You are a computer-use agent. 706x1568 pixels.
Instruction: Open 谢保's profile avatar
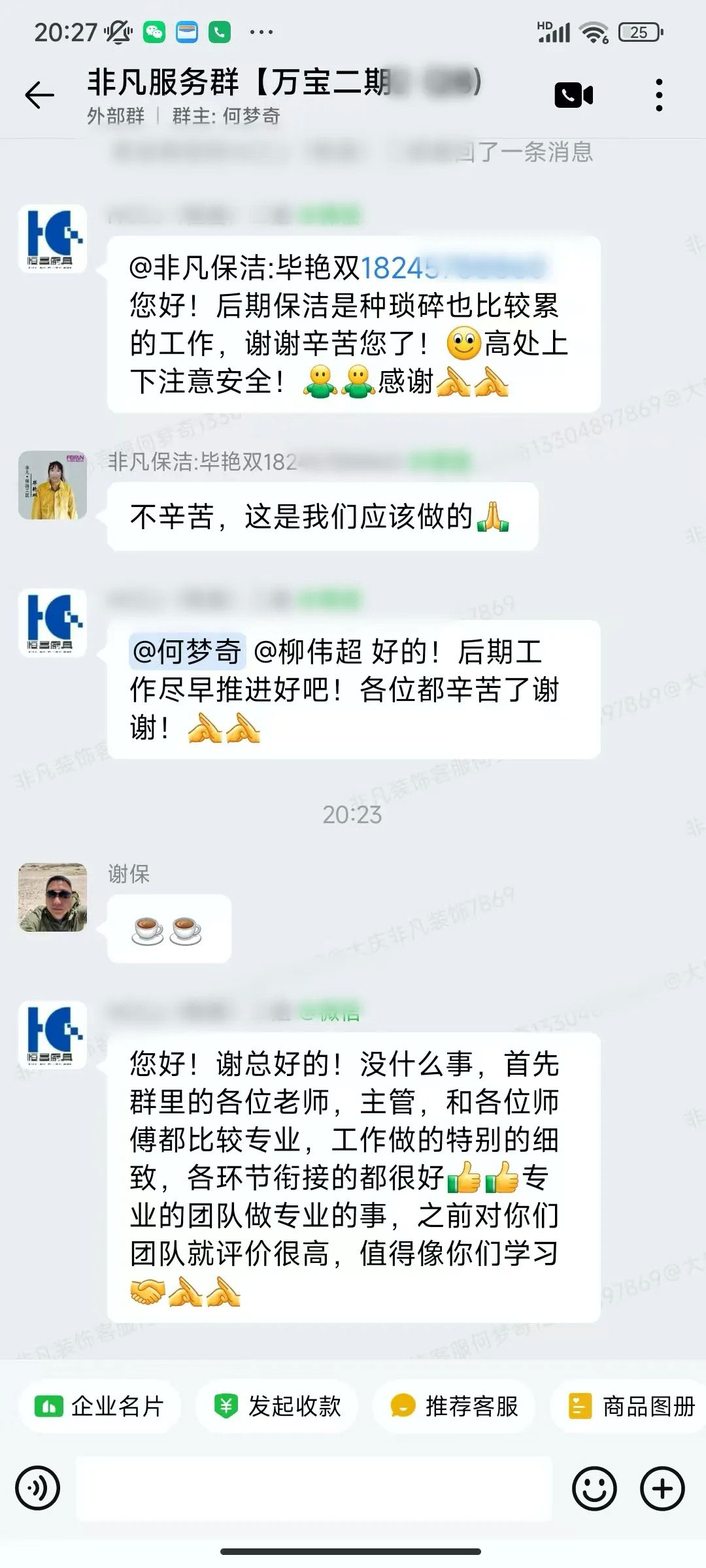tap(52, 897)
